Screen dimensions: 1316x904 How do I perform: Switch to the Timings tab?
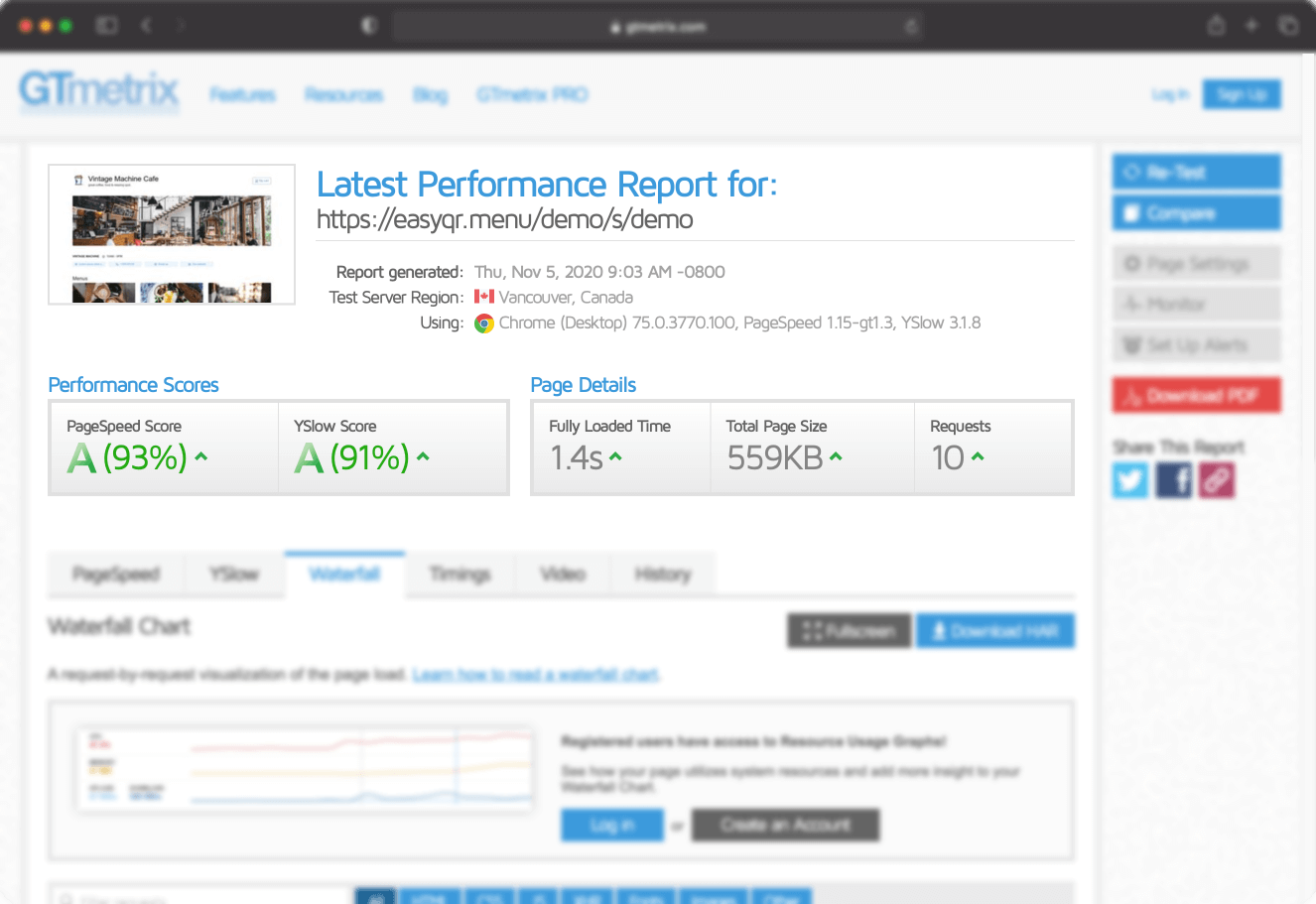click(x=459, y=574)
